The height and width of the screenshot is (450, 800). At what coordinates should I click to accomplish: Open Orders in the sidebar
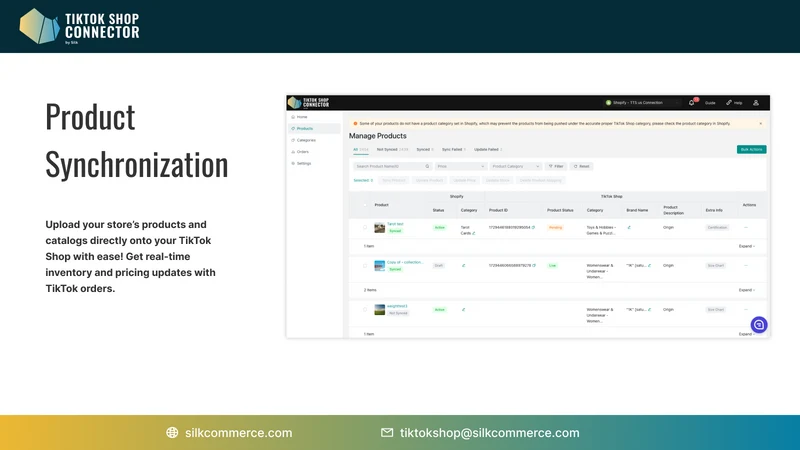314,152
